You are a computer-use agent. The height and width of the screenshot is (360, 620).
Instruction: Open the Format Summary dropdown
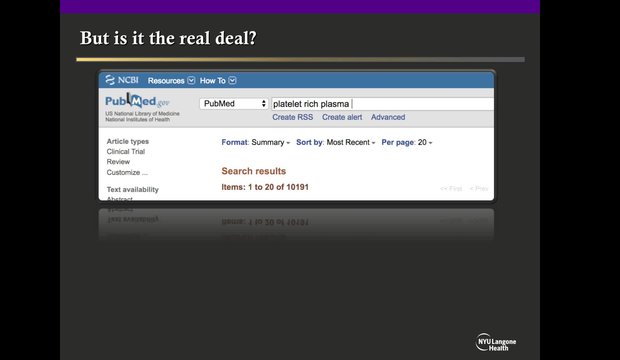(x=255, y=142)
